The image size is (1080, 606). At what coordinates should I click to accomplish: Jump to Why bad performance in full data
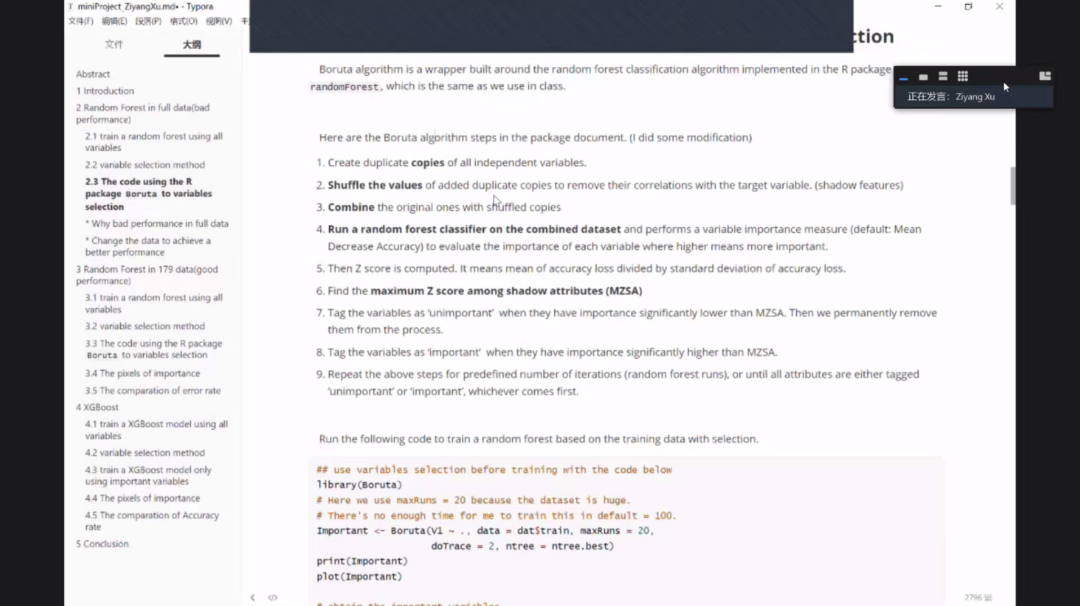pos(156,224)
